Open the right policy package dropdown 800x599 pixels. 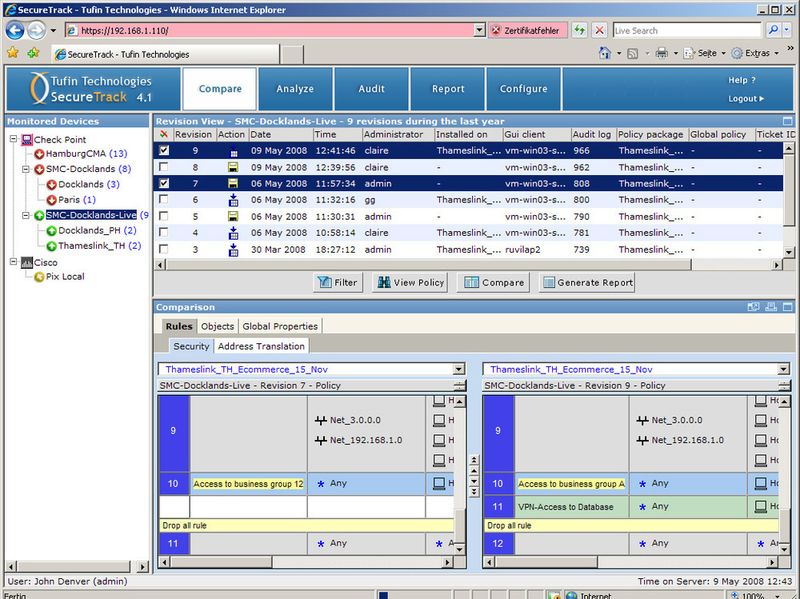tap(784, 369)
